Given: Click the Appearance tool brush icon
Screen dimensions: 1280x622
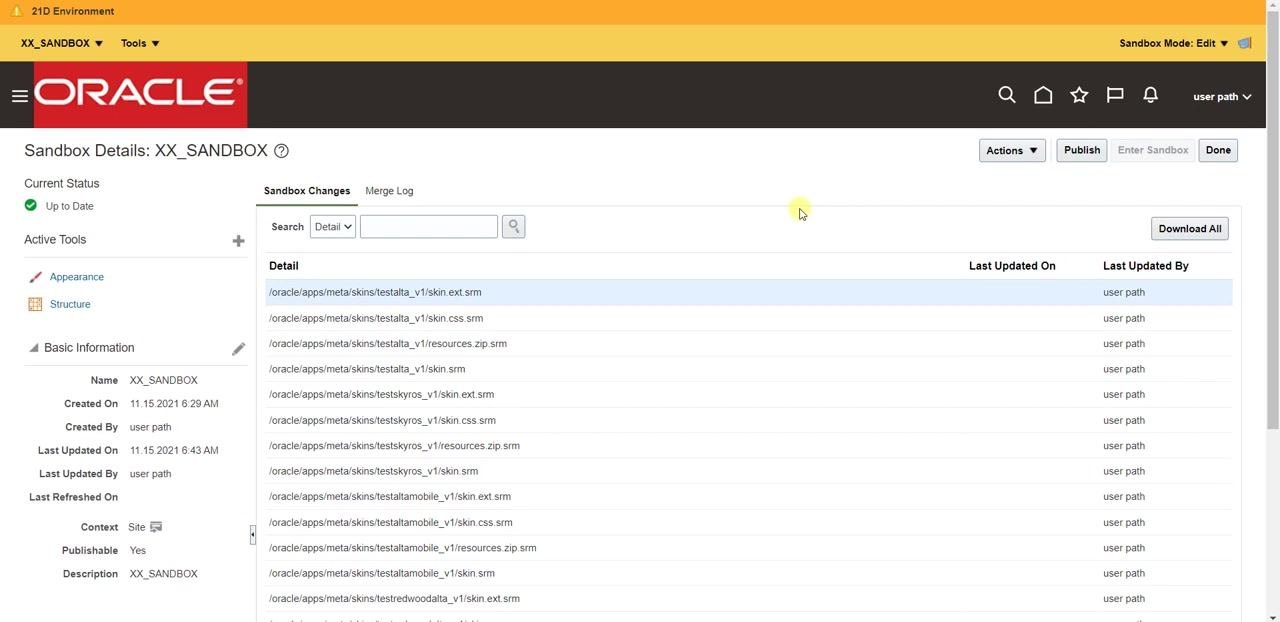Looking at the screenshot, I should click(35, 277).
